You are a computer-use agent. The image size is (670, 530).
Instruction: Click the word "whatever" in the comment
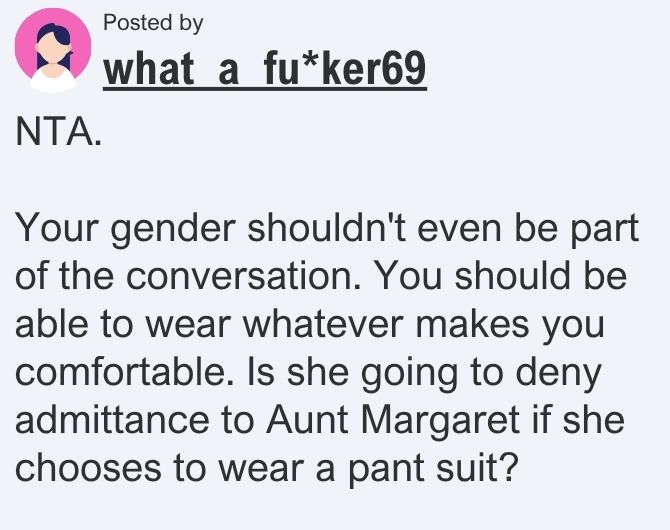323,324
